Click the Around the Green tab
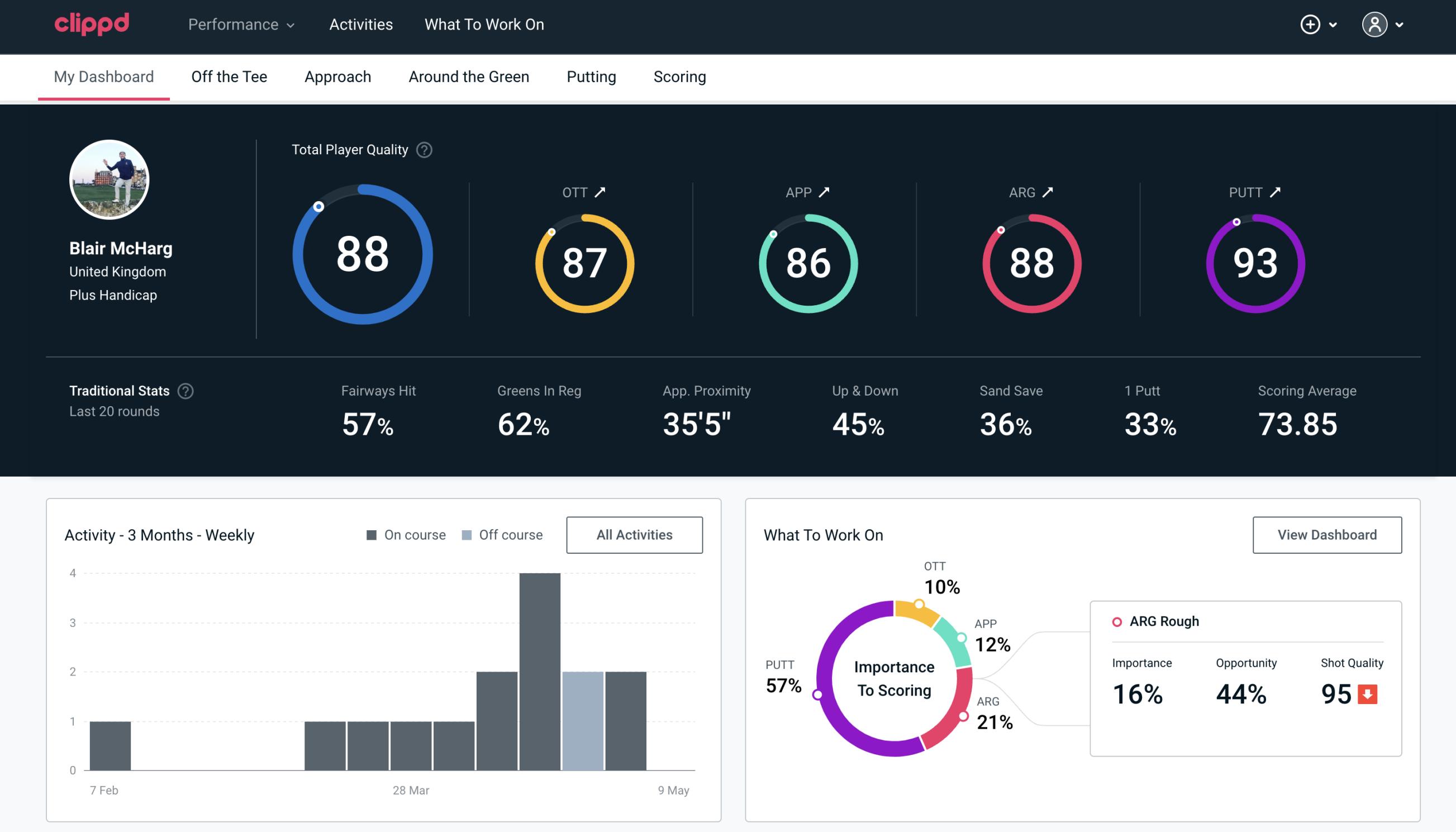1456x832 pixels. pyautogui.click(x=468, y=76)
